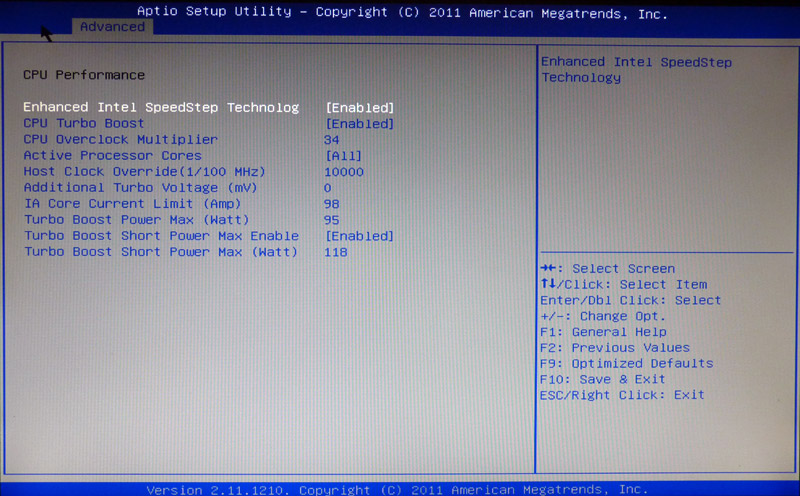Click the +/-: Change Opt. hint
Image resolution: width=800 pixels, height=496 pixels.
603,316
